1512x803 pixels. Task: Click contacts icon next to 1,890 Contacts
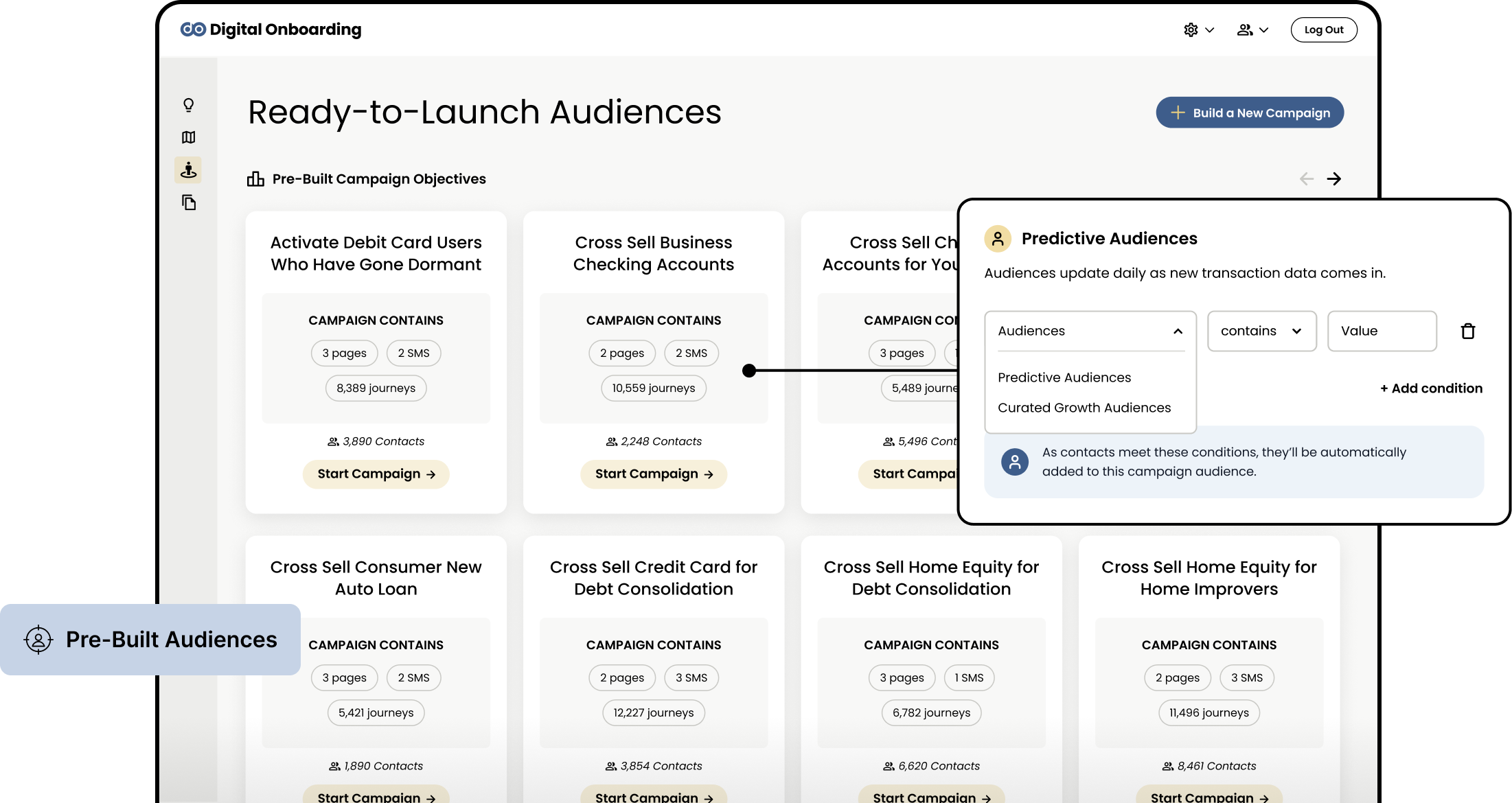pos(334,766)
